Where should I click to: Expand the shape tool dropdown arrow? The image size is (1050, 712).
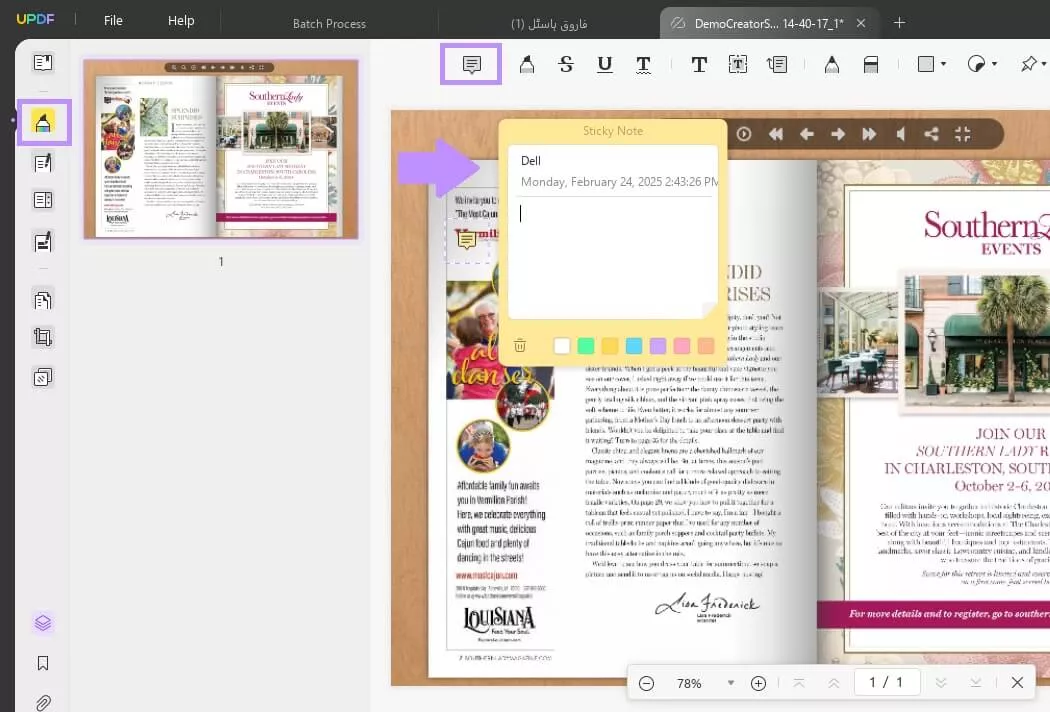[944, 64]
